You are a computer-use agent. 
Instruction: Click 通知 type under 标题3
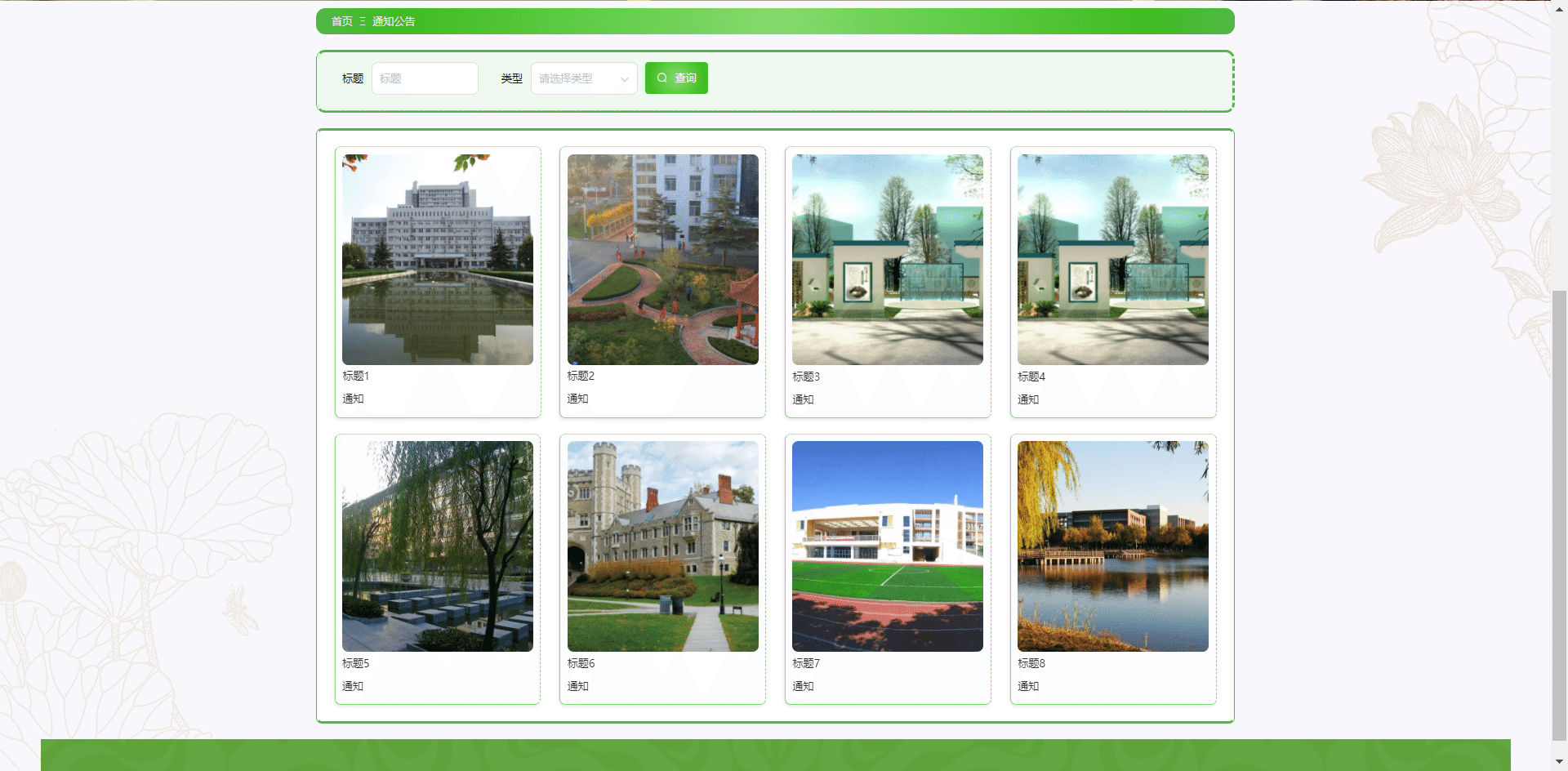(803, 399)
